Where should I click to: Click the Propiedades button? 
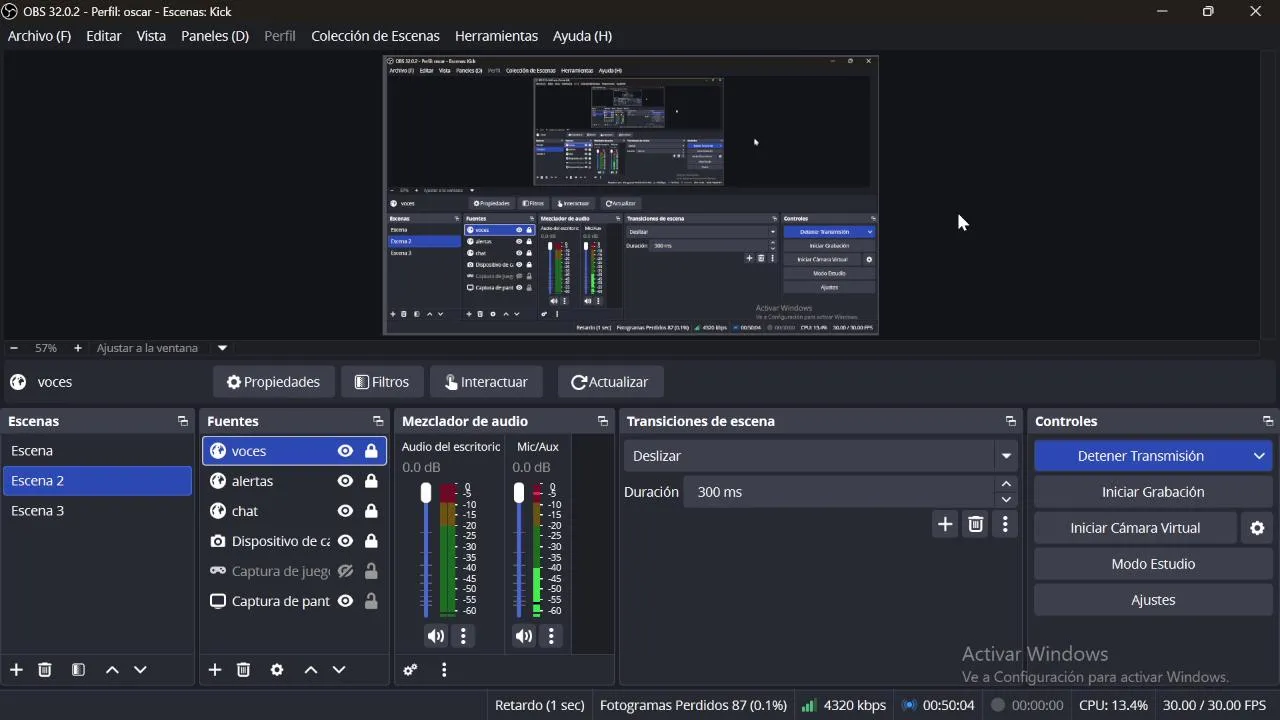(273, 382)
